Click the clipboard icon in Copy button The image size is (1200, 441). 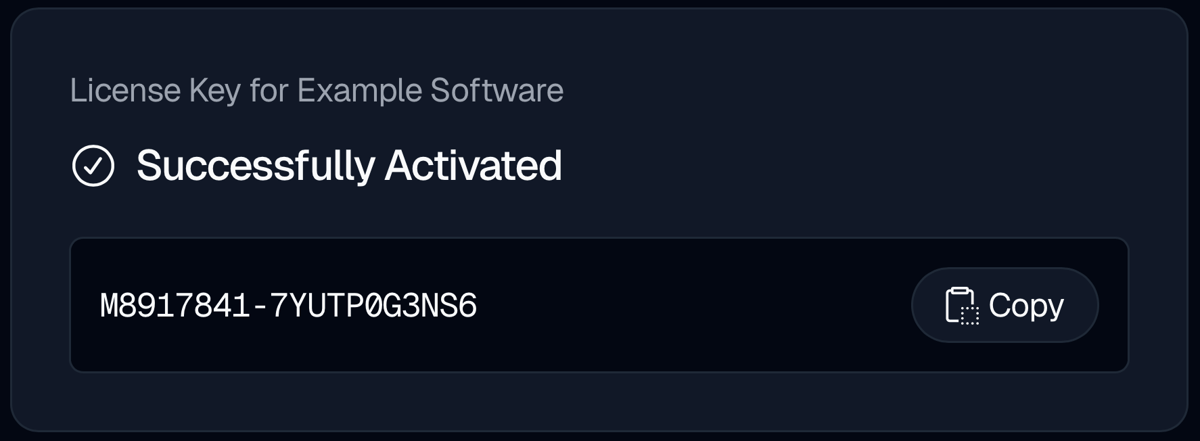click(x=961, y=306)
